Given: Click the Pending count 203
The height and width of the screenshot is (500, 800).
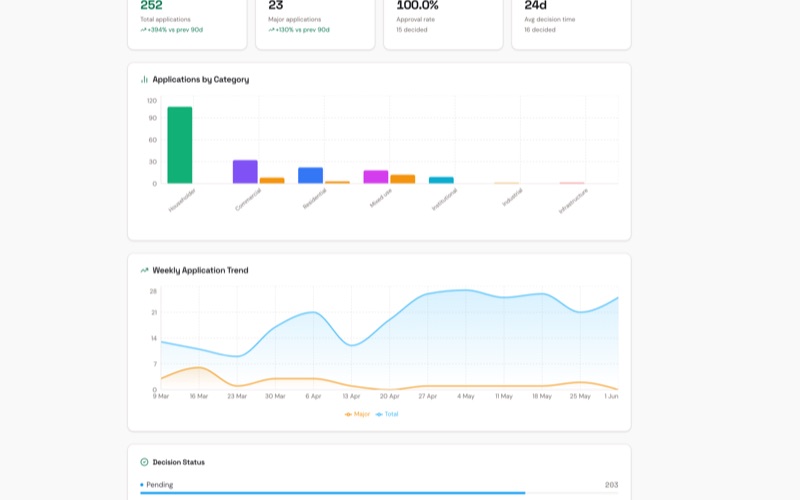Looking at the screenshot, I should pos(611,485).
